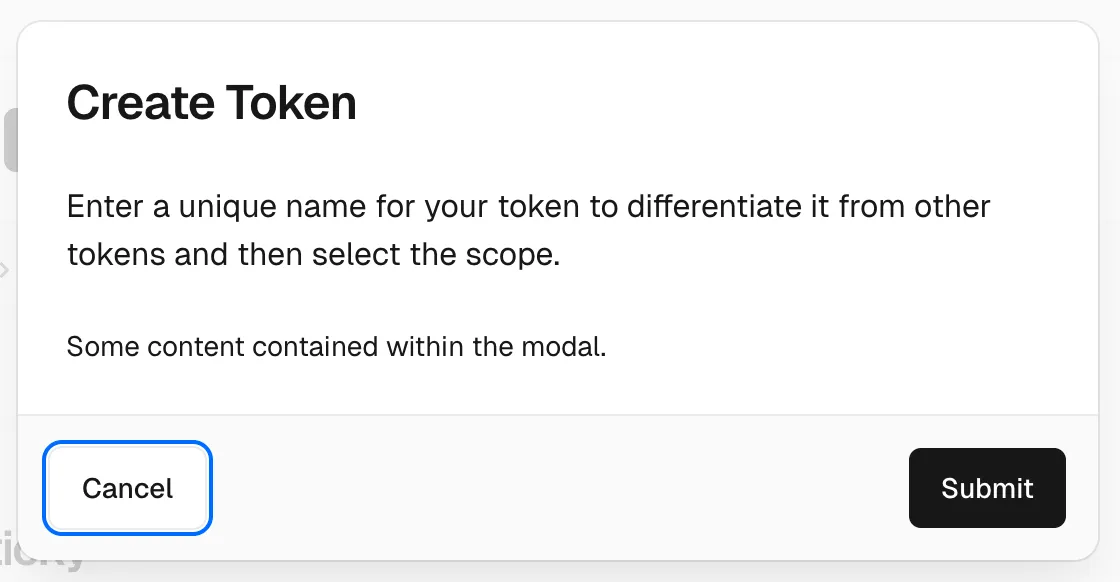Screen dimensions: 1120x582
Task: Click empty footer space between Cancel and Submit
Action: click(x=560, y=488)
